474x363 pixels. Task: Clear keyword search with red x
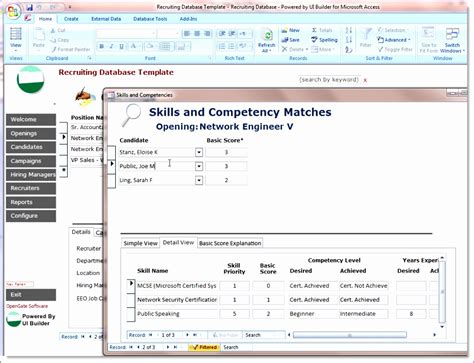[365, 80]
